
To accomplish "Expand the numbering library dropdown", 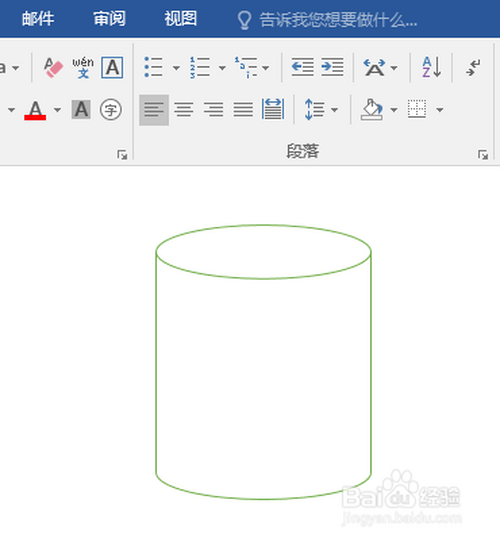I will [x=222, y=68].
